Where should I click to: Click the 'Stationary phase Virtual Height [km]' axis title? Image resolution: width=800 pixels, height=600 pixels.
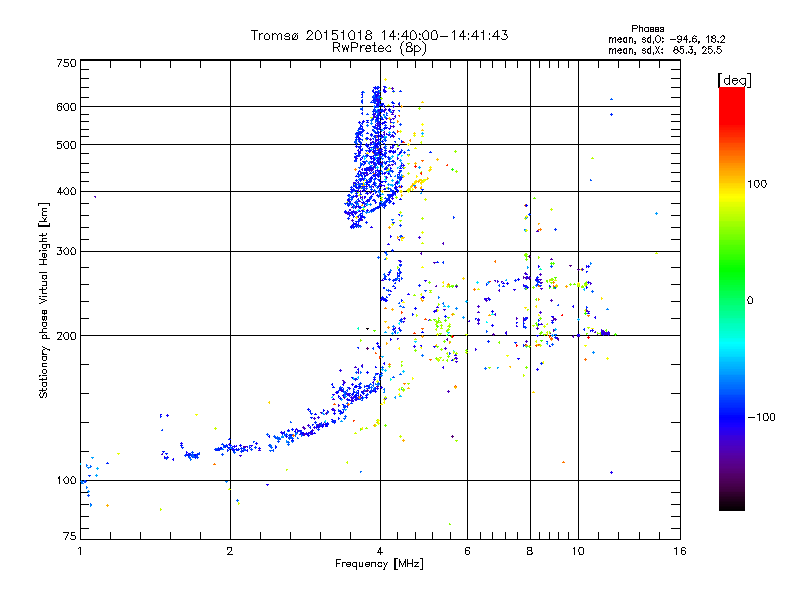[44, 301]
